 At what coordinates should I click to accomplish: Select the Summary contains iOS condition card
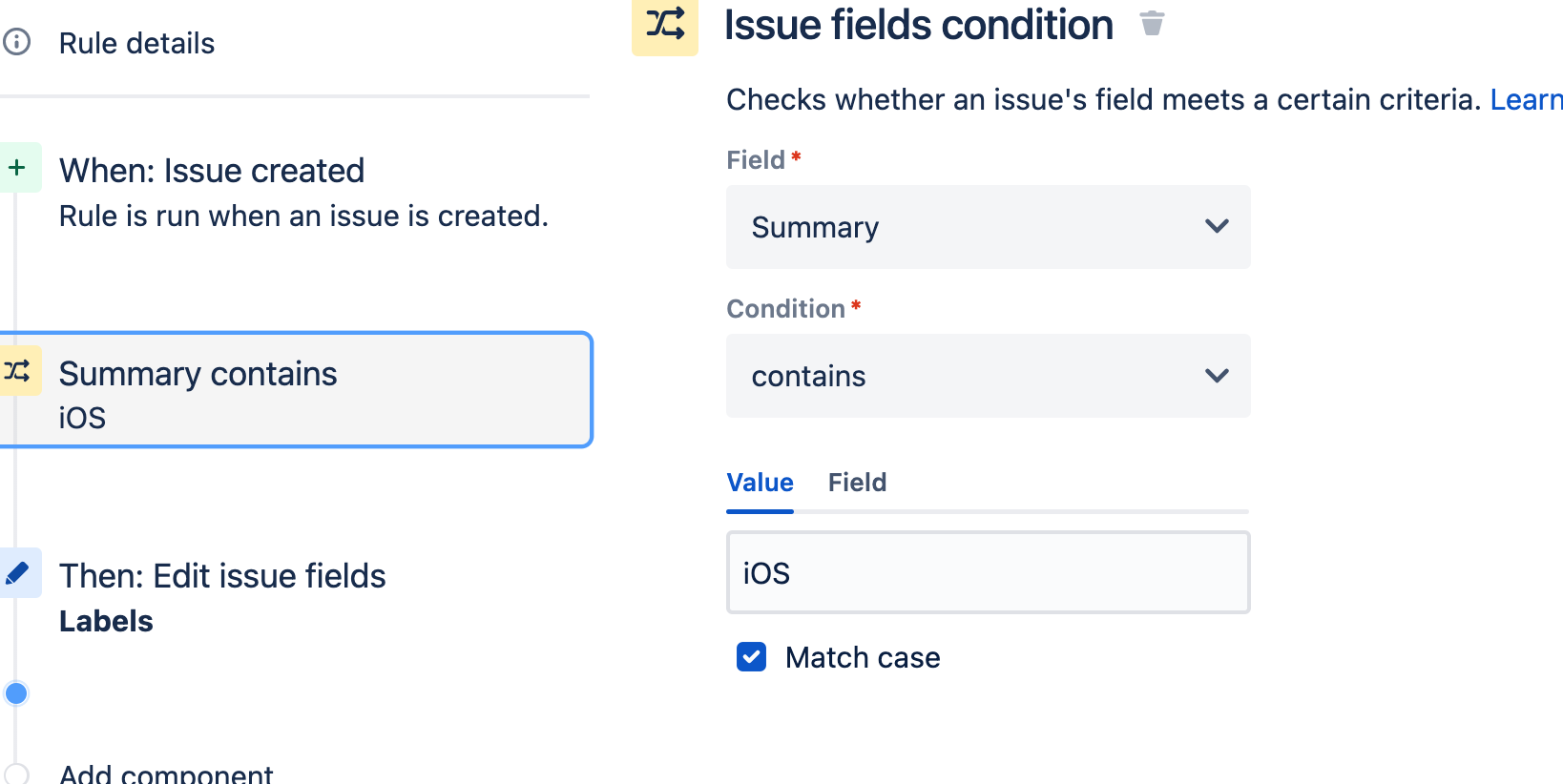[x=296, y=390]
